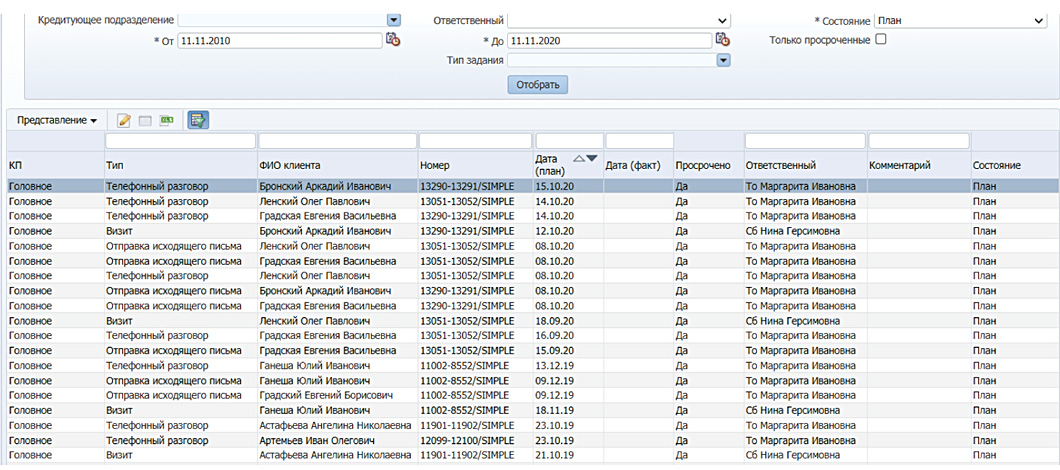Screen dimensions: 1060x470
Task: Toggle the filter row toolbar icon
Action: click(x=198, y=121)
